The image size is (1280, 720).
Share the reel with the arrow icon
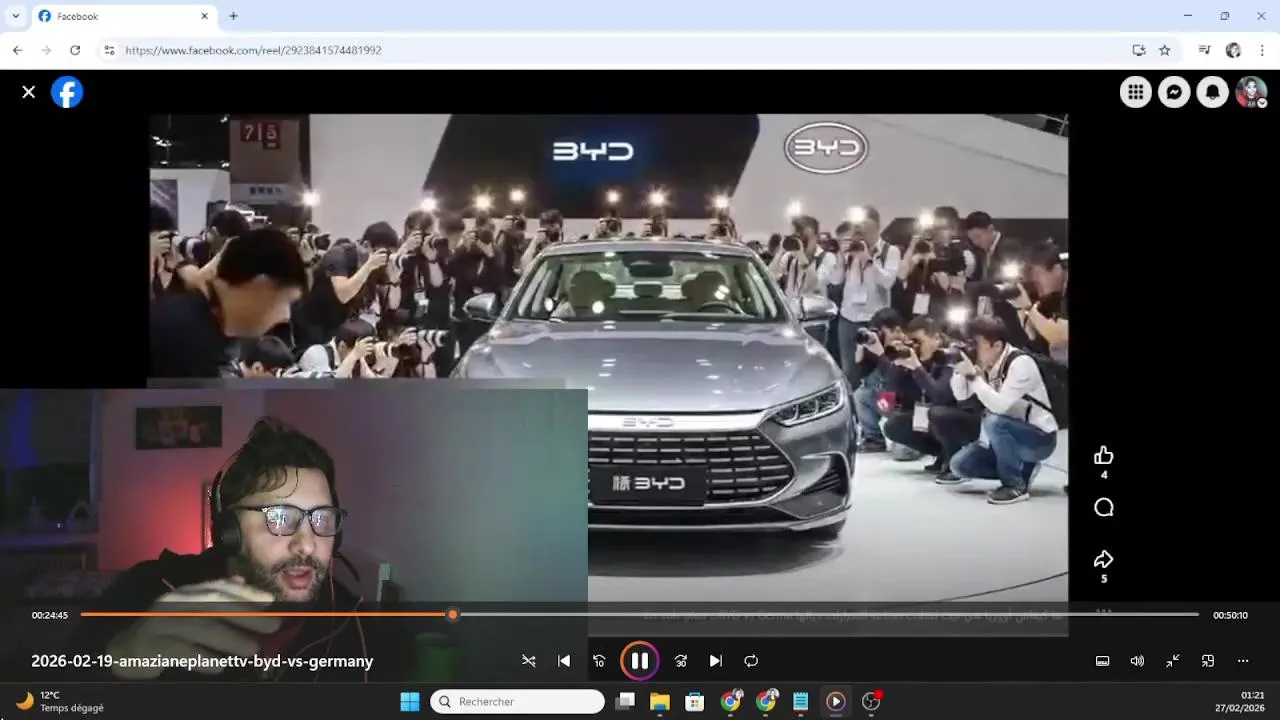click(1104, 559)
